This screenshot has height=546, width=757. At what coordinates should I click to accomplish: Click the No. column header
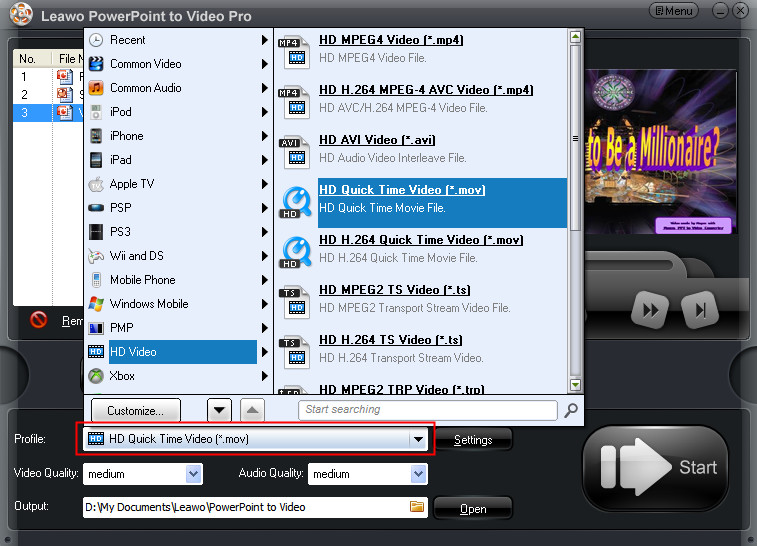(x=32, y=58)
